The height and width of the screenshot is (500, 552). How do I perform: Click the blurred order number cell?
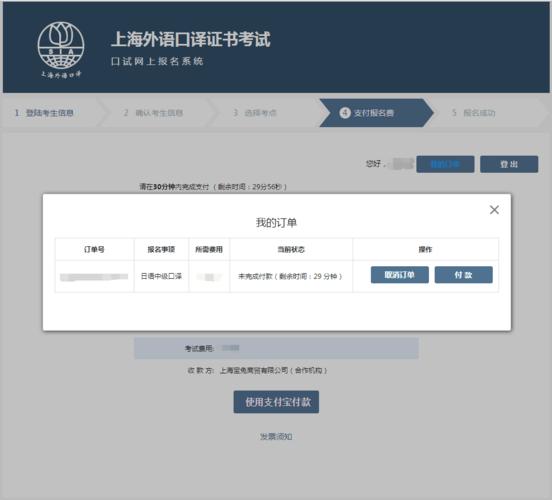[x=94, y=277]
